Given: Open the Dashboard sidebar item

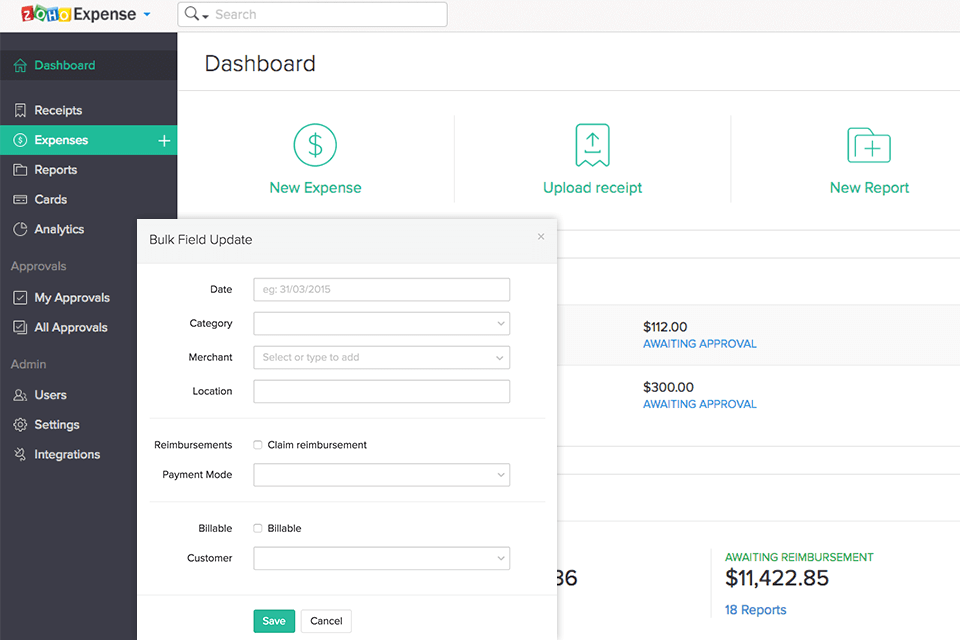Looking at the screenshot, I should click(88, 65).
